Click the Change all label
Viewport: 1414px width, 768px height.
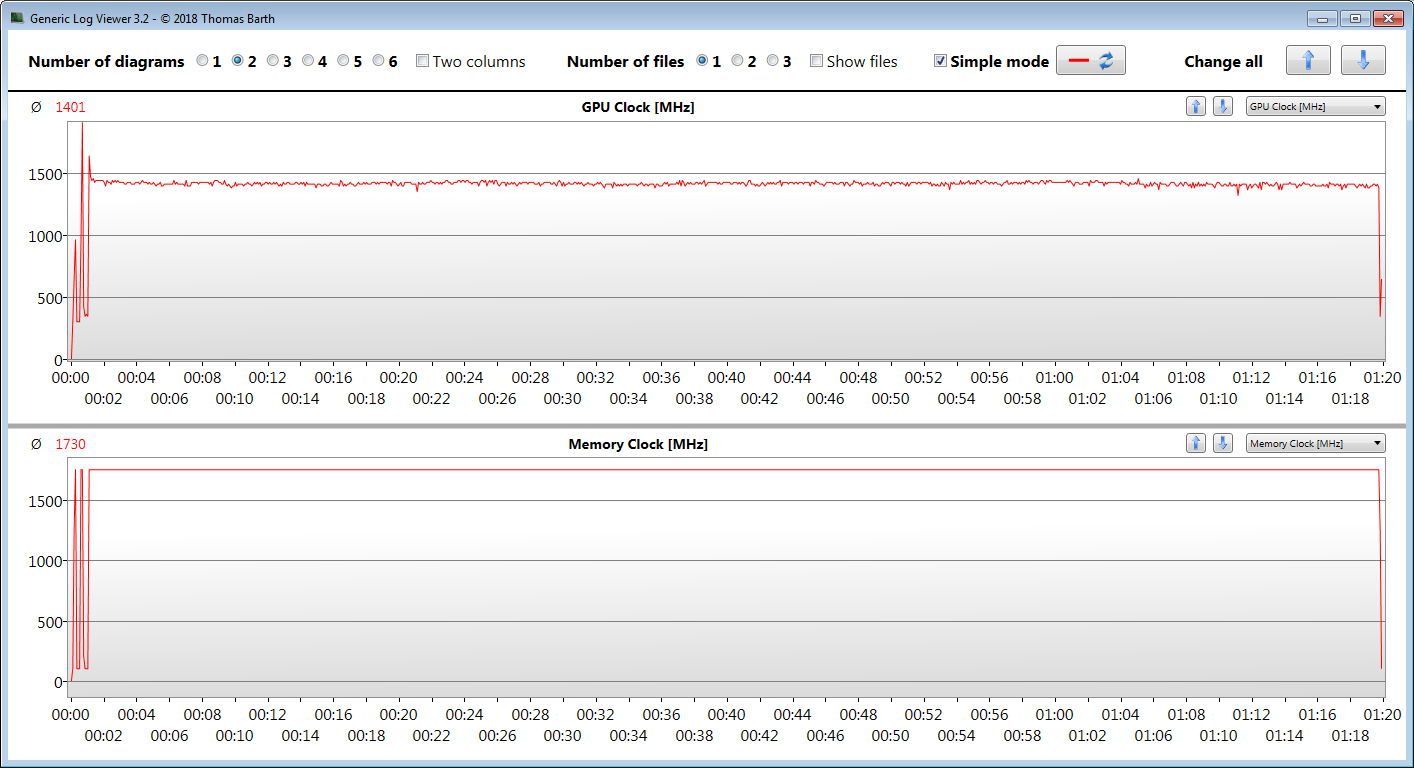pyautogui.click(x=1223, y=61)
